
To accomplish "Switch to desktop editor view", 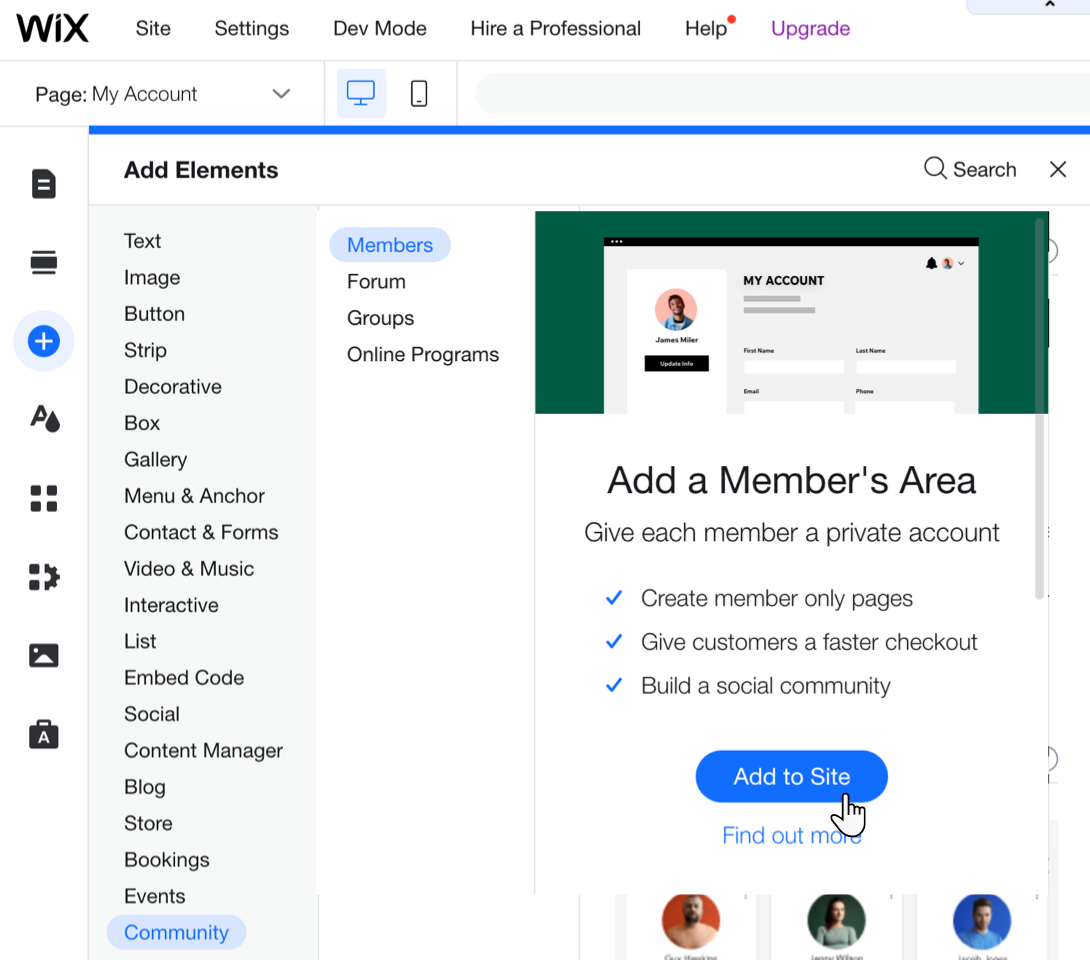I will [359, 92].
